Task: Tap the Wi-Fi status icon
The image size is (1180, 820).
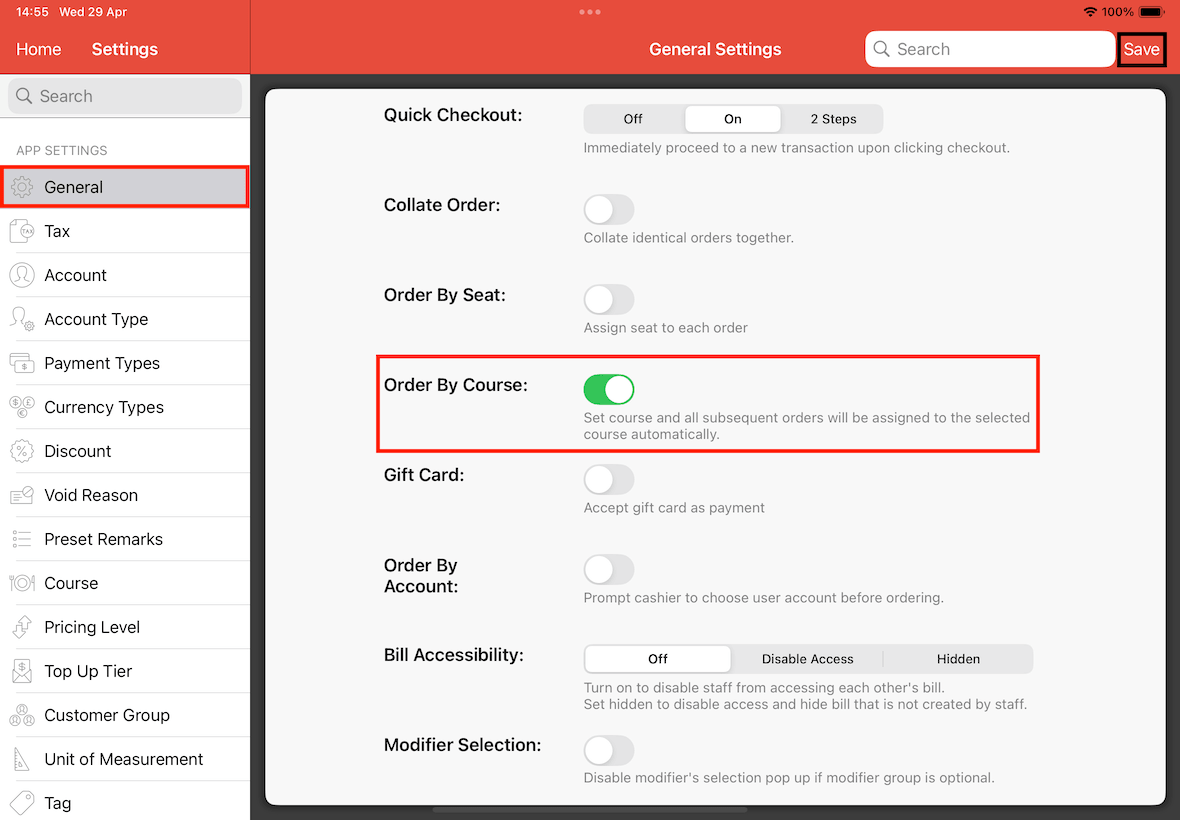Action: (x=1090, y=12)
